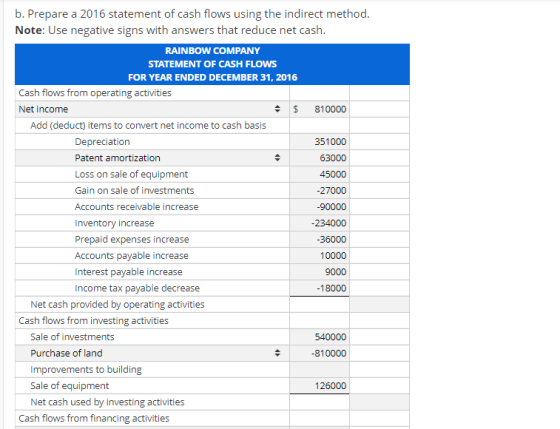560x429 pixels.
Task: Click the Net income amount field 810000
Action: [x=319, y=109]
